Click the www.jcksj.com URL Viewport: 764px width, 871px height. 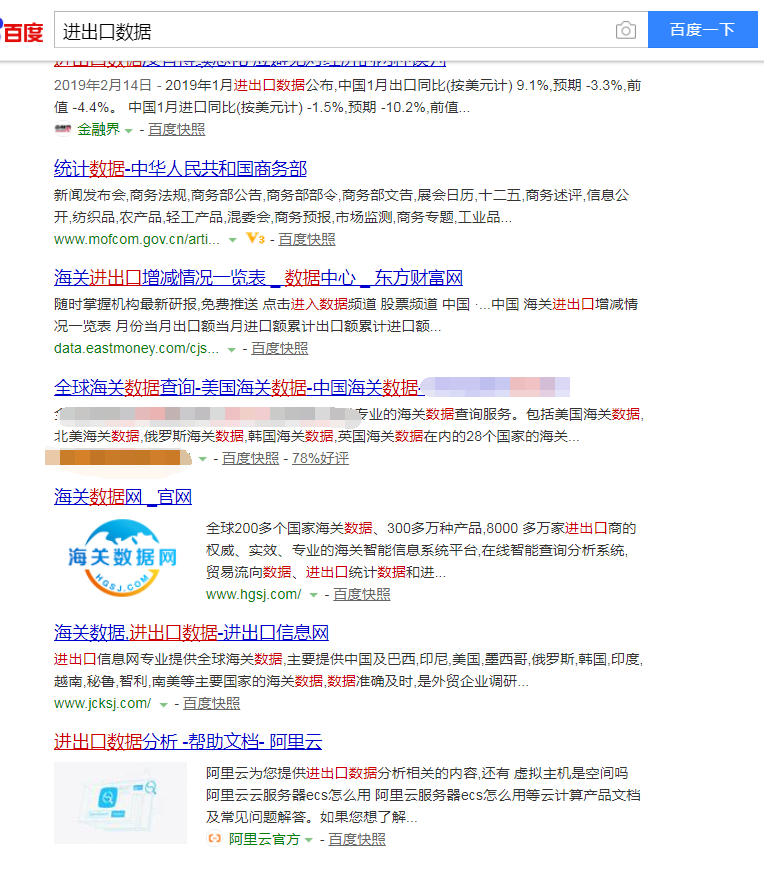pyautogui.click(x=102, y=703)
